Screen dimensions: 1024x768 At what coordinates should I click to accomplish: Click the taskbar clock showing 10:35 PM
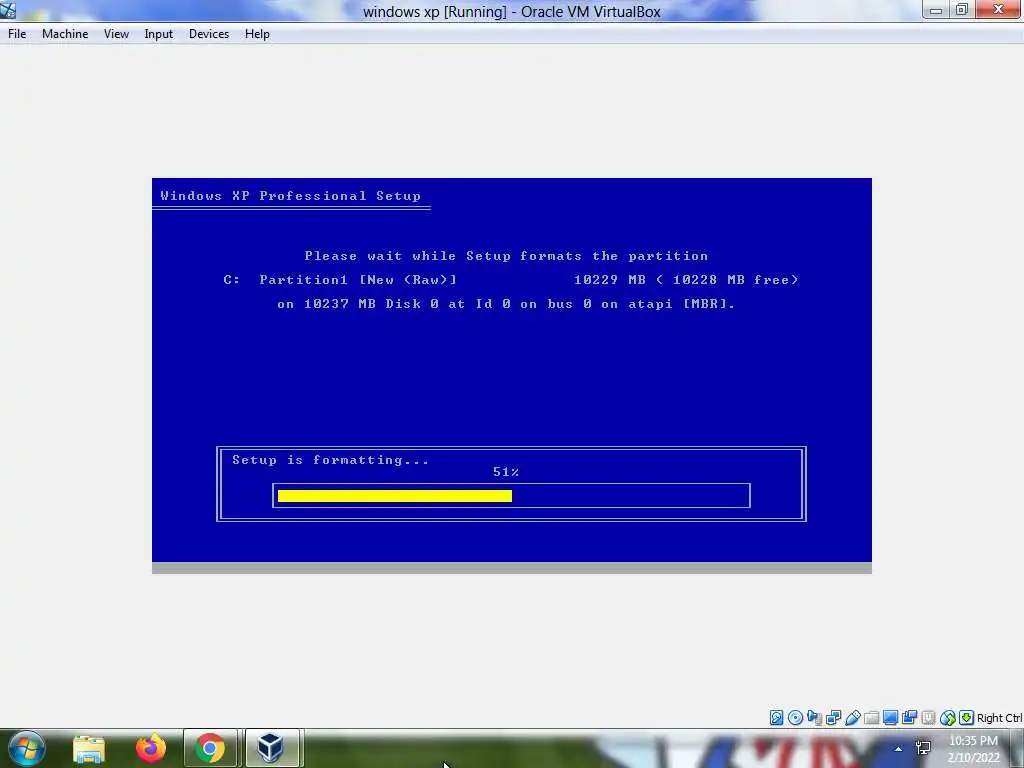pyautogui.click(x=973, y=741)
